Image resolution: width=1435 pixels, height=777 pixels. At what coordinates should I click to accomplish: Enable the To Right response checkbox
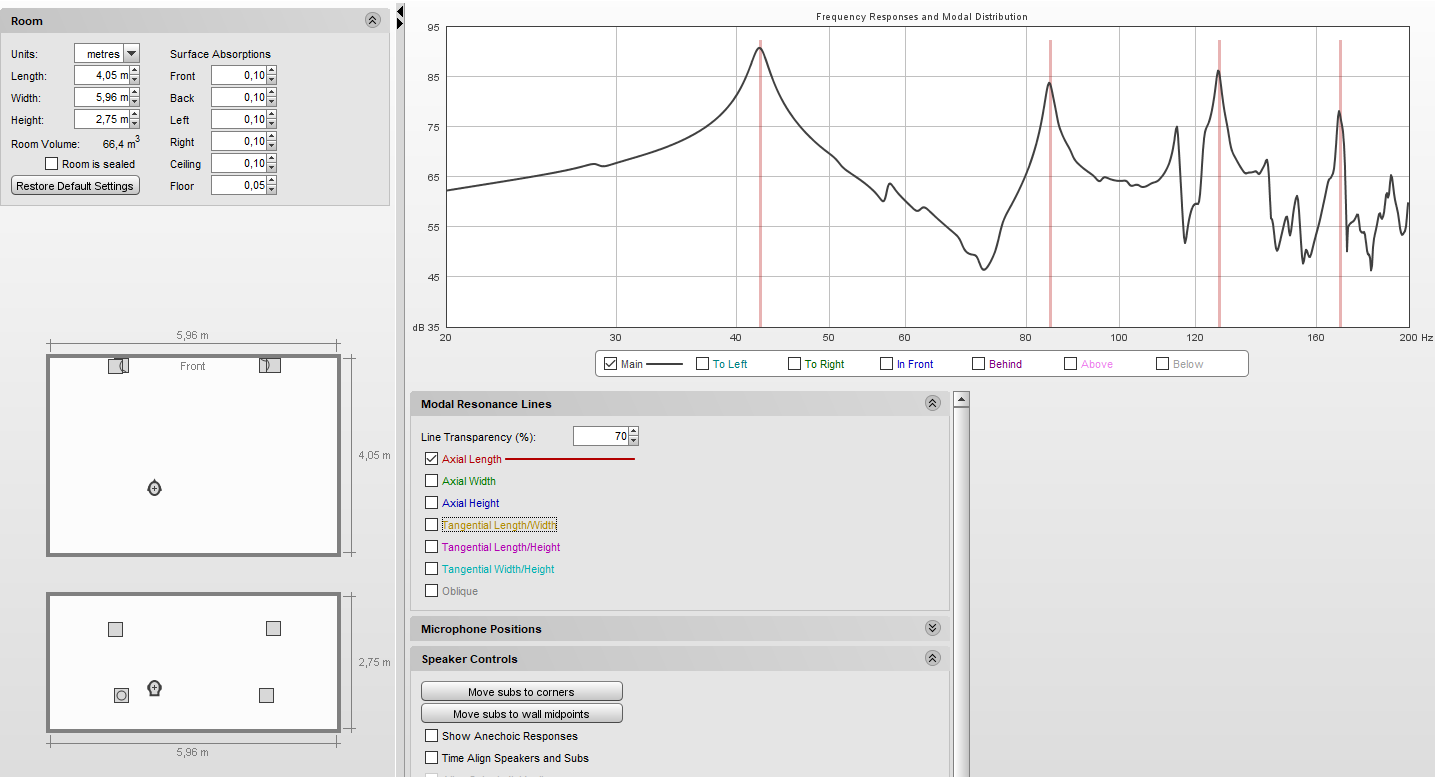pyautogui.click(x=794, y=364)
